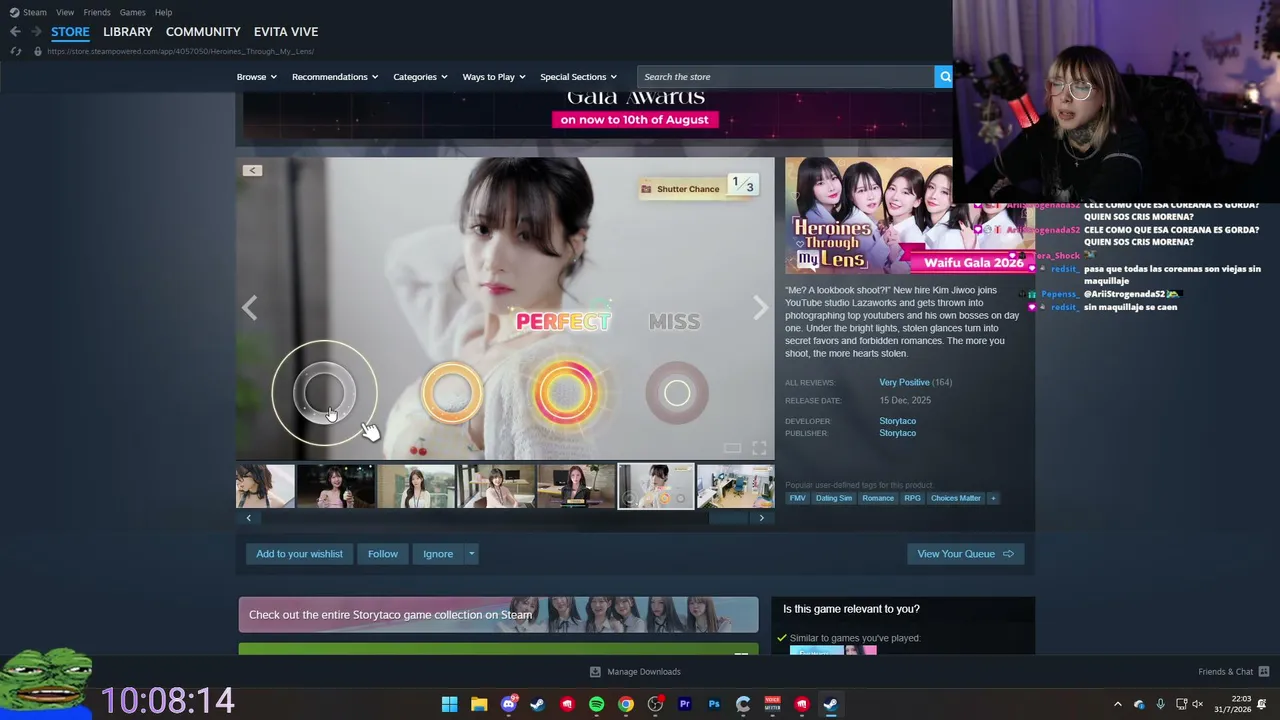
Task: Click the Steam store search magnifier button
Action: [x=943, y=77]
